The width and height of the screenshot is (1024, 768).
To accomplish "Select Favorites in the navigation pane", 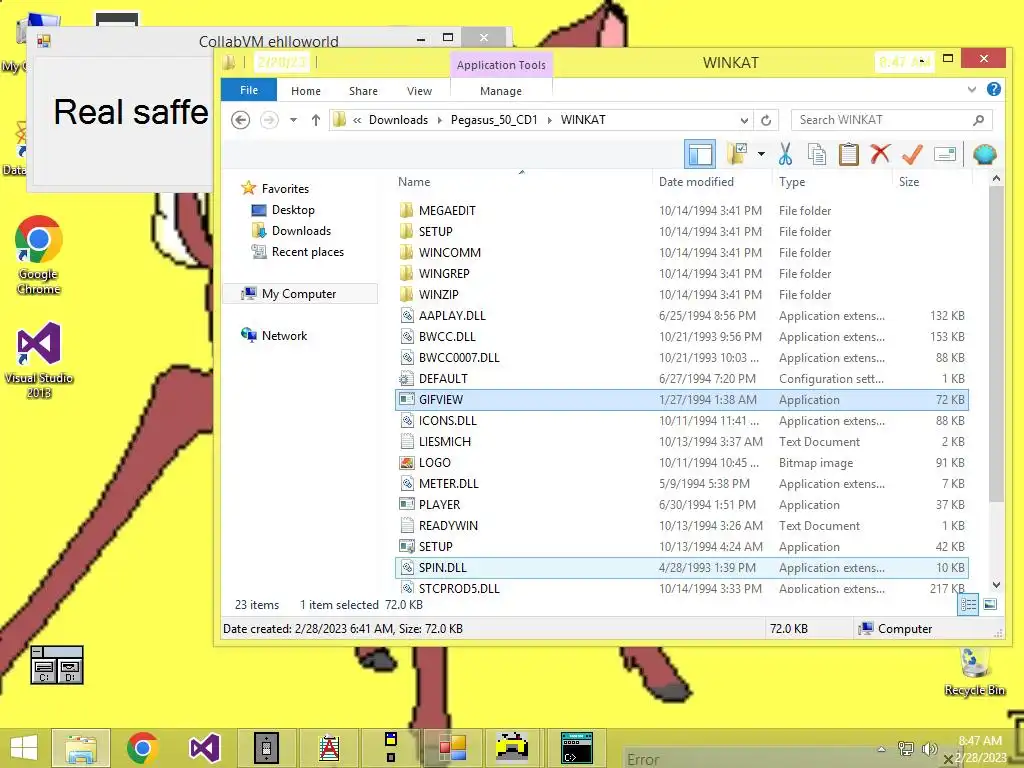I will coord(276,188).
